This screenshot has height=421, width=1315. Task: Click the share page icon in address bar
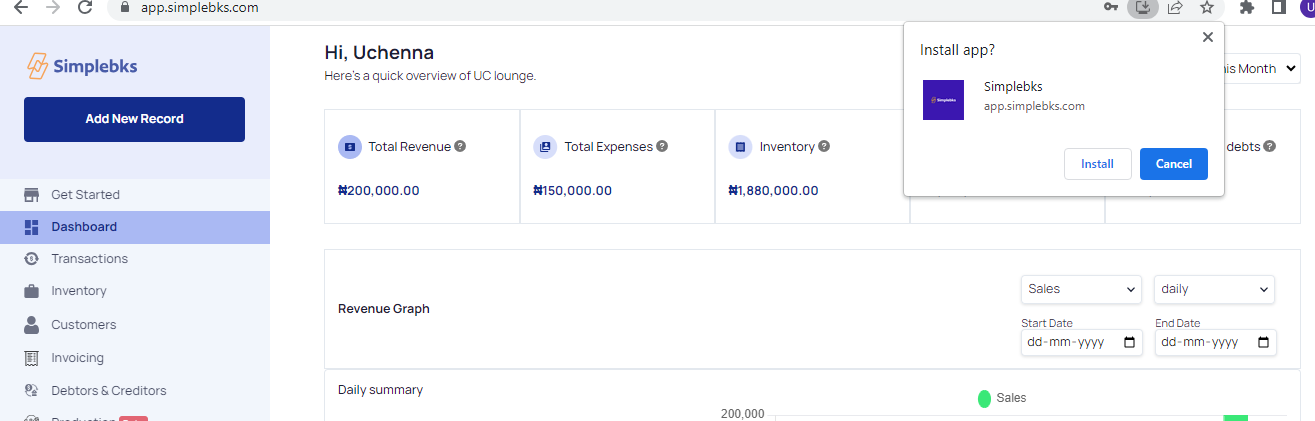(x=1175, y=7)
